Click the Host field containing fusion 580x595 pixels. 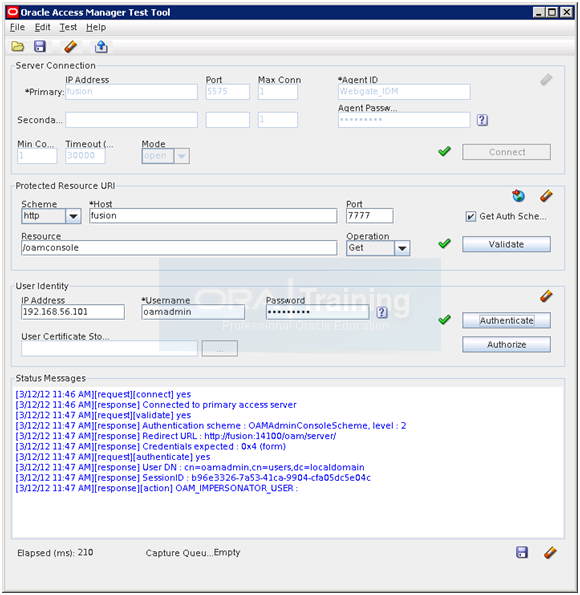point(213,216)
